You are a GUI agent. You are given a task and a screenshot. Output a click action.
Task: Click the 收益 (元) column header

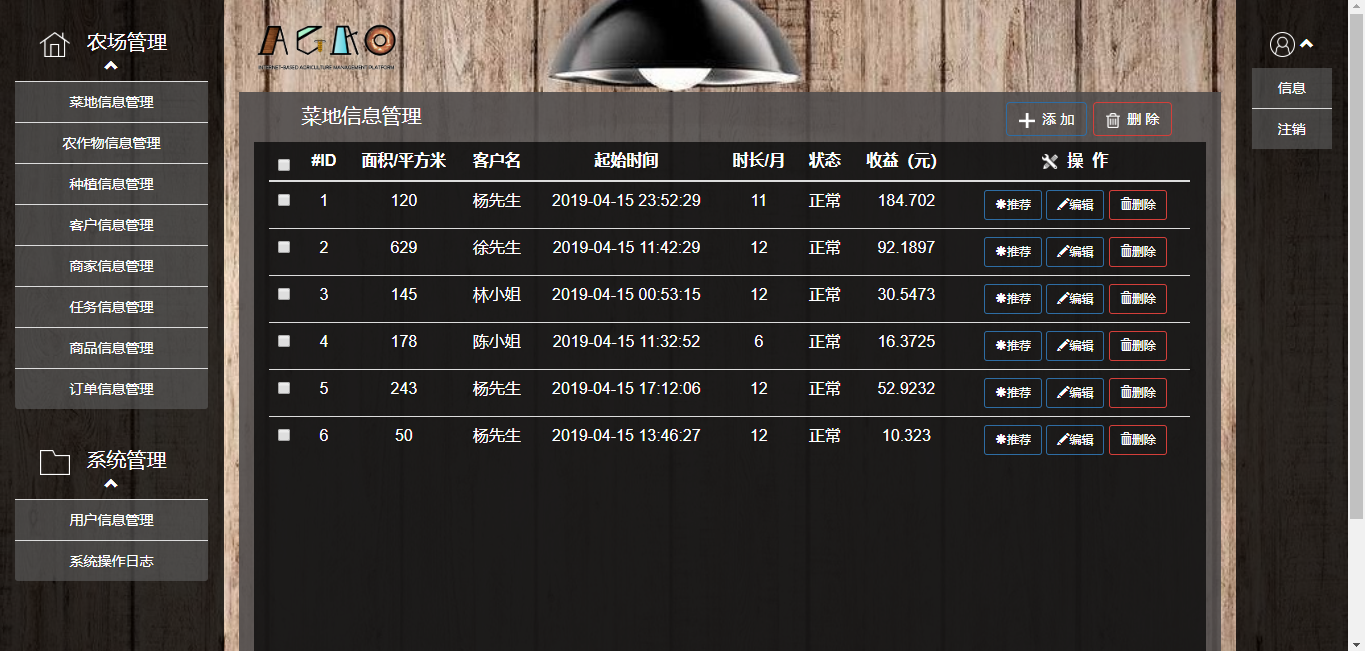[901, 161]
